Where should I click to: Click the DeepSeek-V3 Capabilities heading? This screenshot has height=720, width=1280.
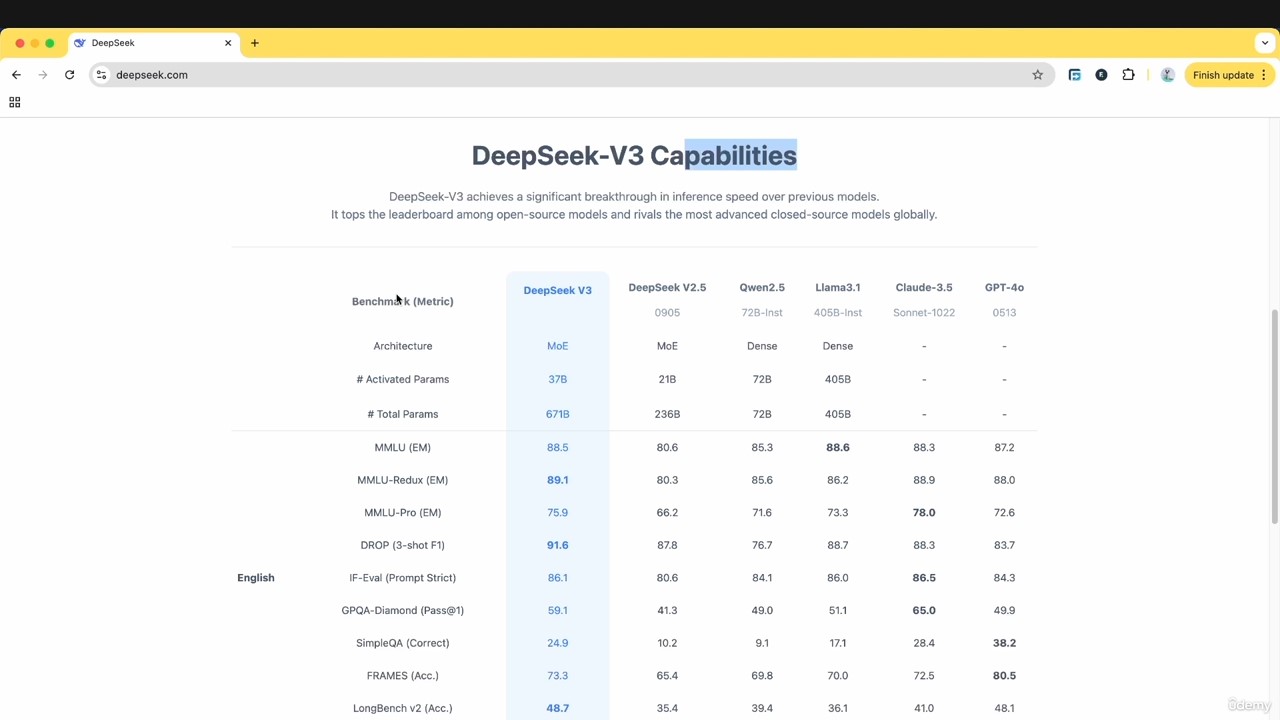point(634,156)
